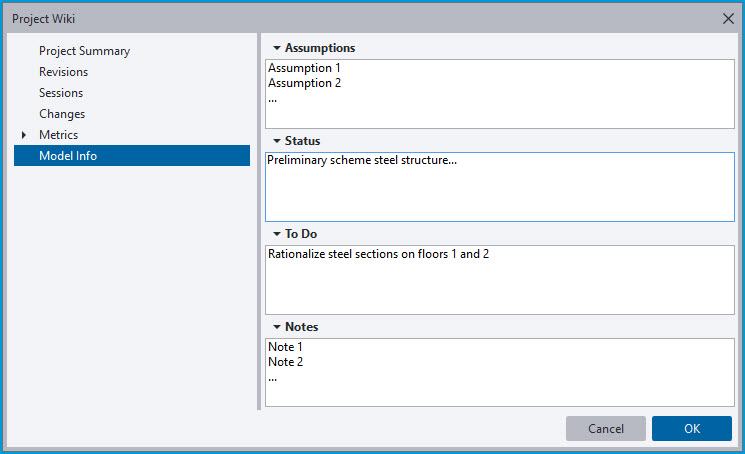Image resolution: width=745 pixels, height=454 pixels.
Task: Click the 'Assumption 2' text line
Action: pos(305,83)
